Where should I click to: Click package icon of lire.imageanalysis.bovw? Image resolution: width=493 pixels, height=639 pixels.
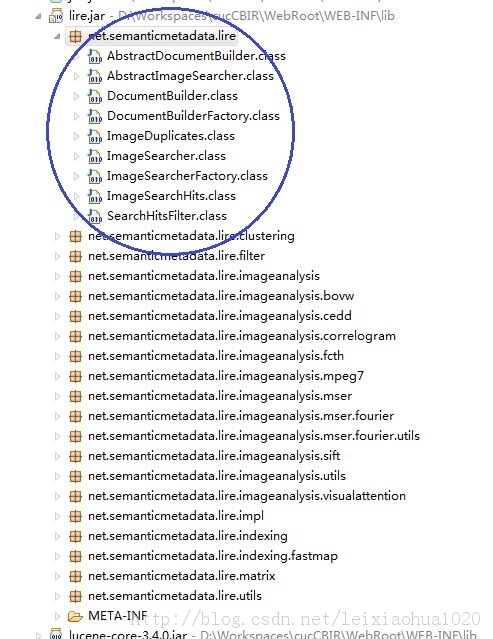click(x=75, y=296)
